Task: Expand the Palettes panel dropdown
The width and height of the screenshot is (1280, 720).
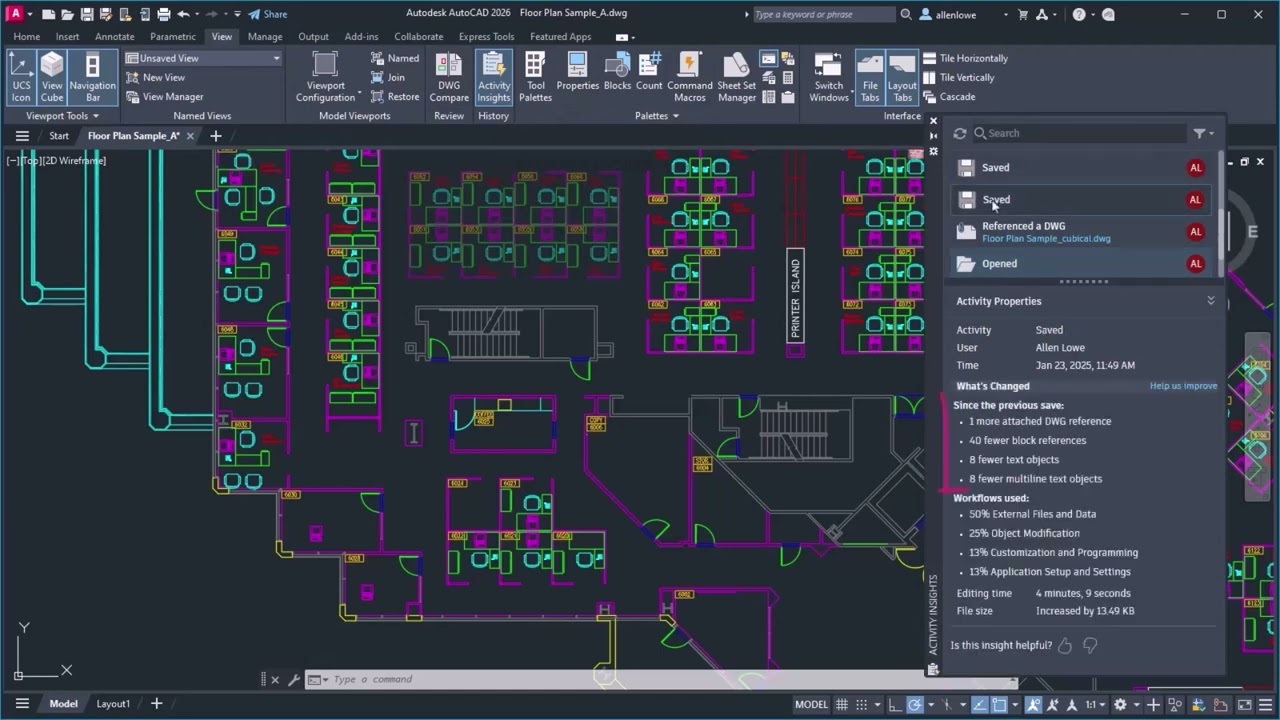Action: tap(656, 116)
